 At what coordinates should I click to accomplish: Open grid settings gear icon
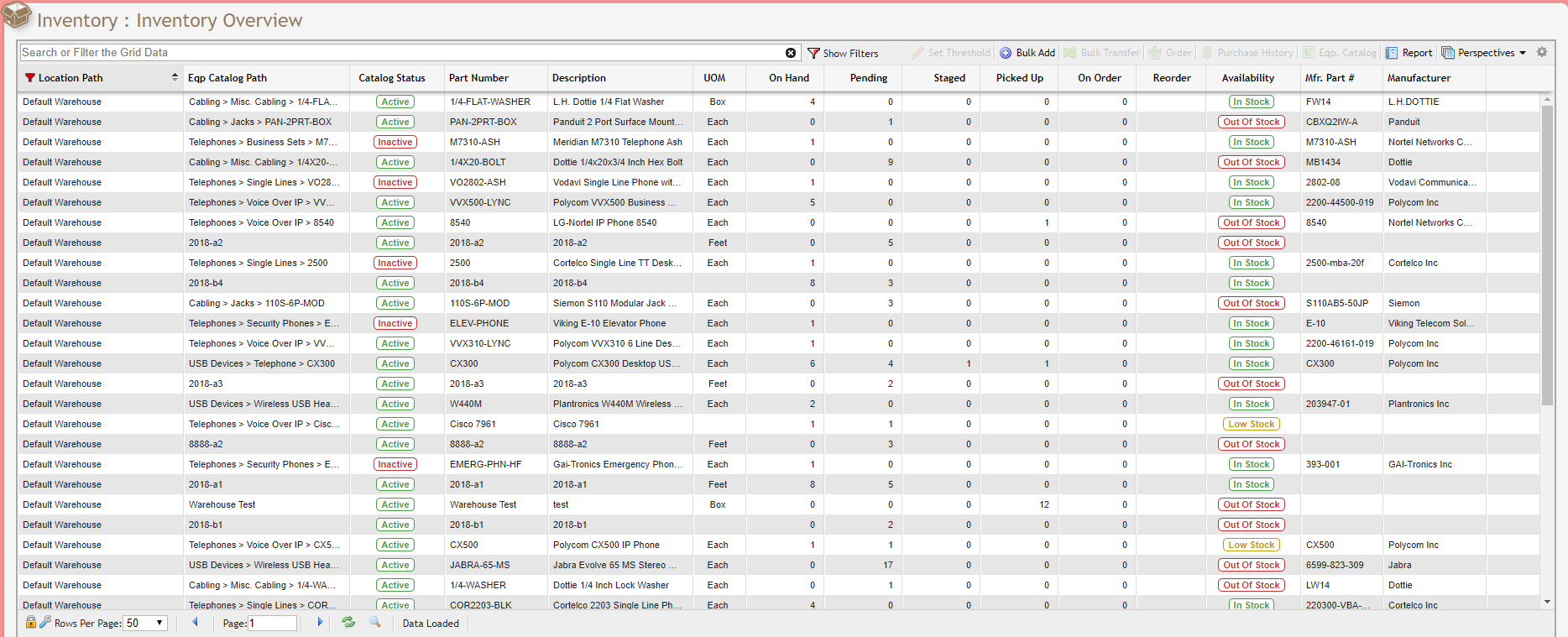1542,52
